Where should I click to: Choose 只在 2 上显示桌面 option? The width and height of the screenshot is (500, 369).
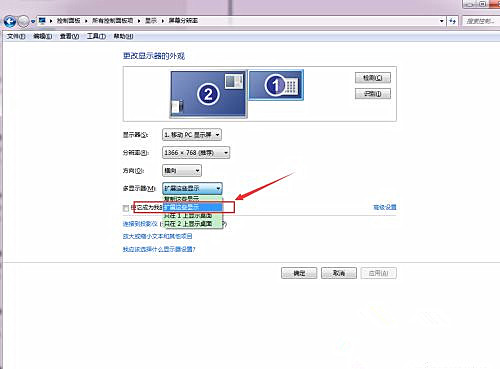point(193,224)
